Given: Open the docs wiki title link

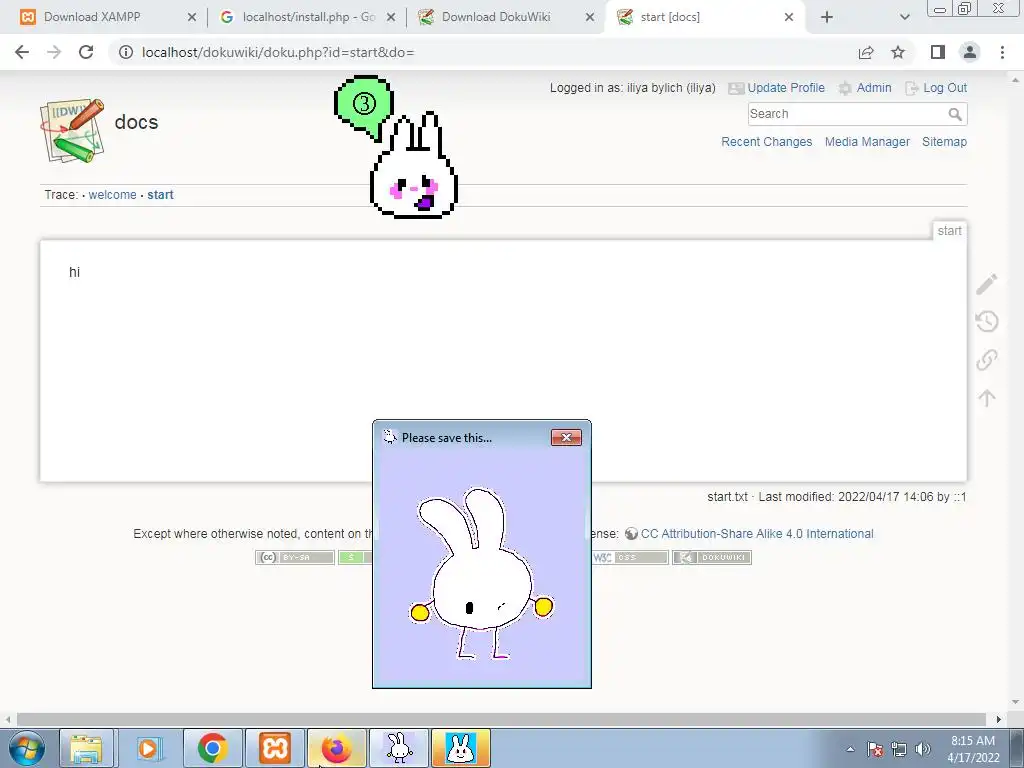Looking at the screenshot, I should point(136,122).
